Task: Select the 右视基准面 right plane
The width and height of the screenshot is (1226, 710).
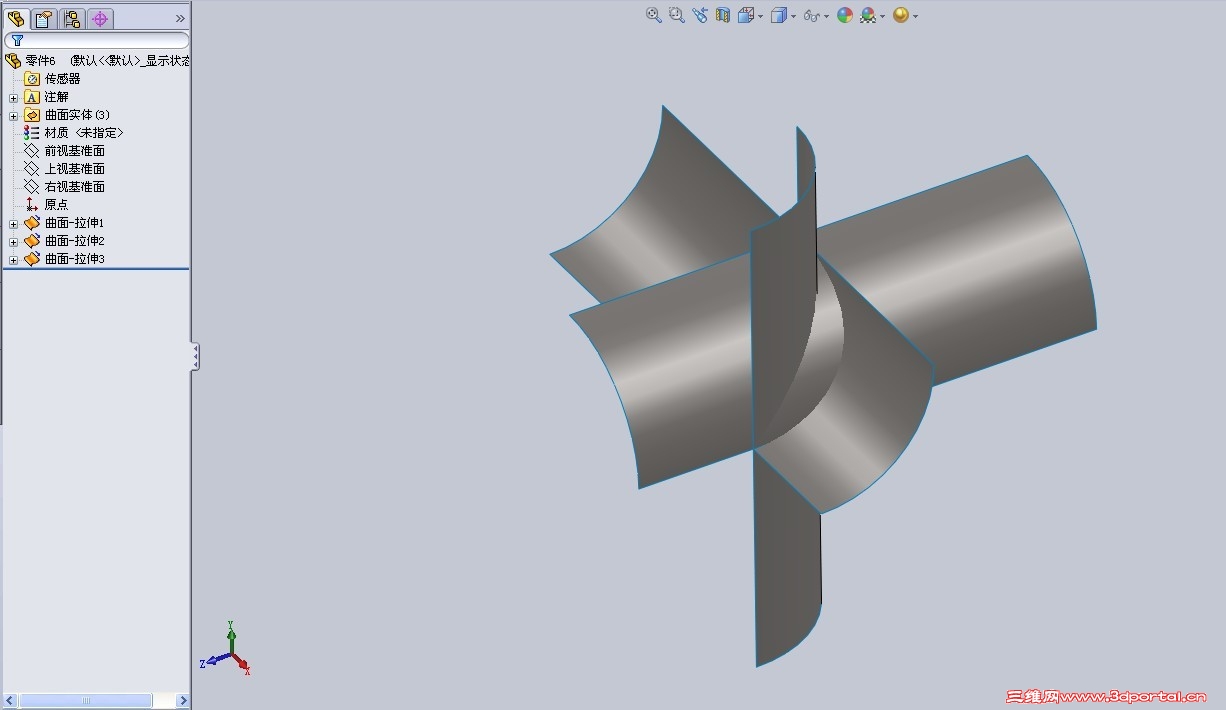Action: coord(74,187)
